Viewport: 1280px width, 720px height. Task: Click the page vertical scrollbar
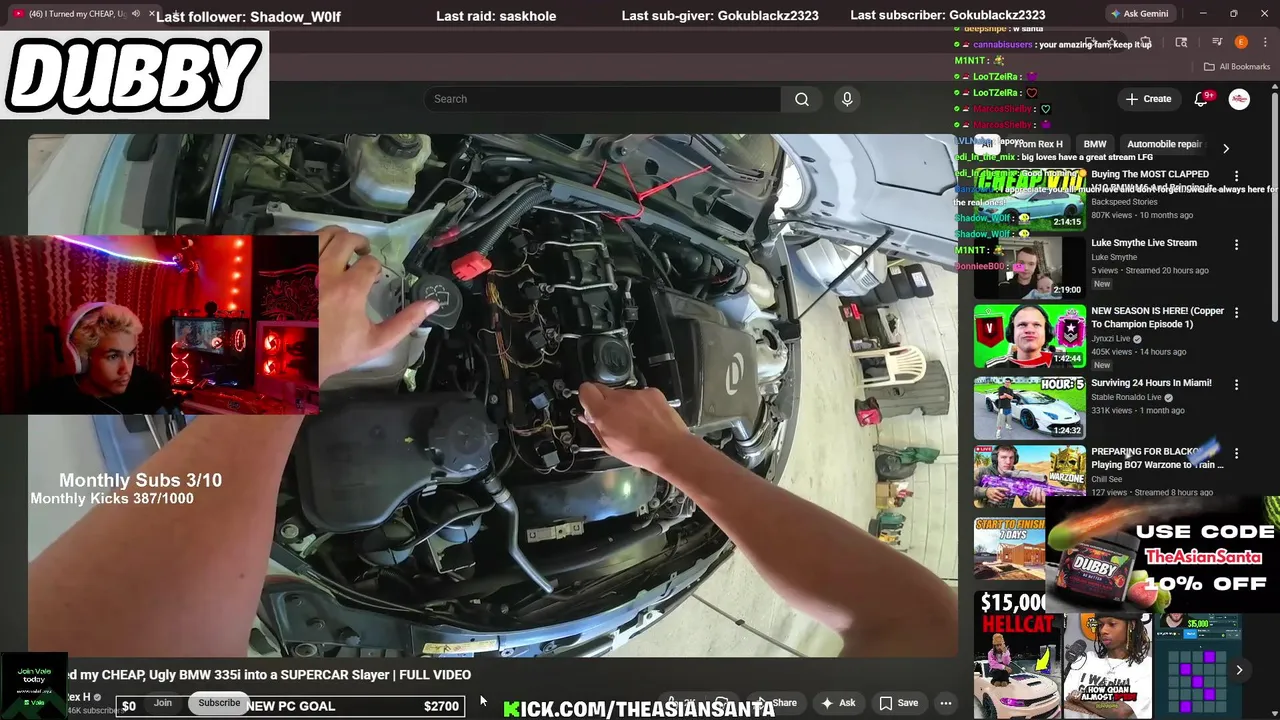(1275, 208)
